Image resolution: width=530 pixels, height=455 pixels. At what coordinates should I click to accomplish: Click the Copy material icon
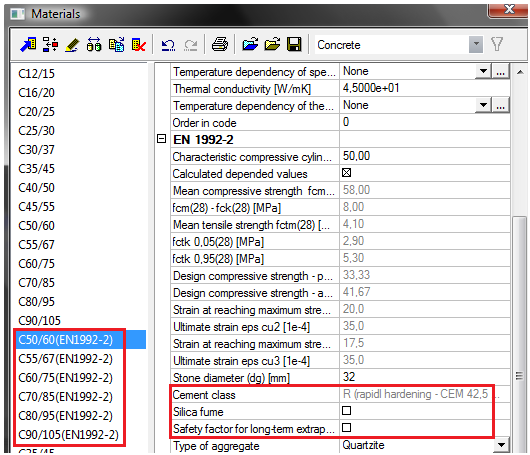tap(116, 45)
